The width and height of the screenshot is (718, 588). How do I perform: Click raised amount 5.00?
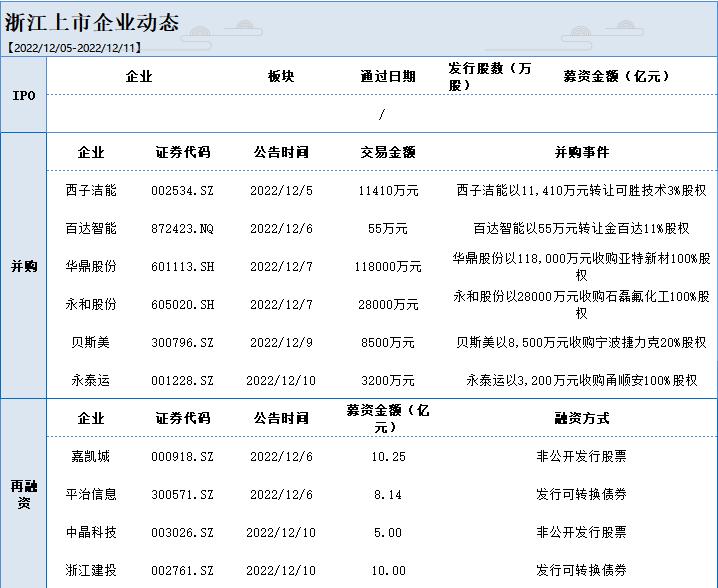click(x=388, y=533)
